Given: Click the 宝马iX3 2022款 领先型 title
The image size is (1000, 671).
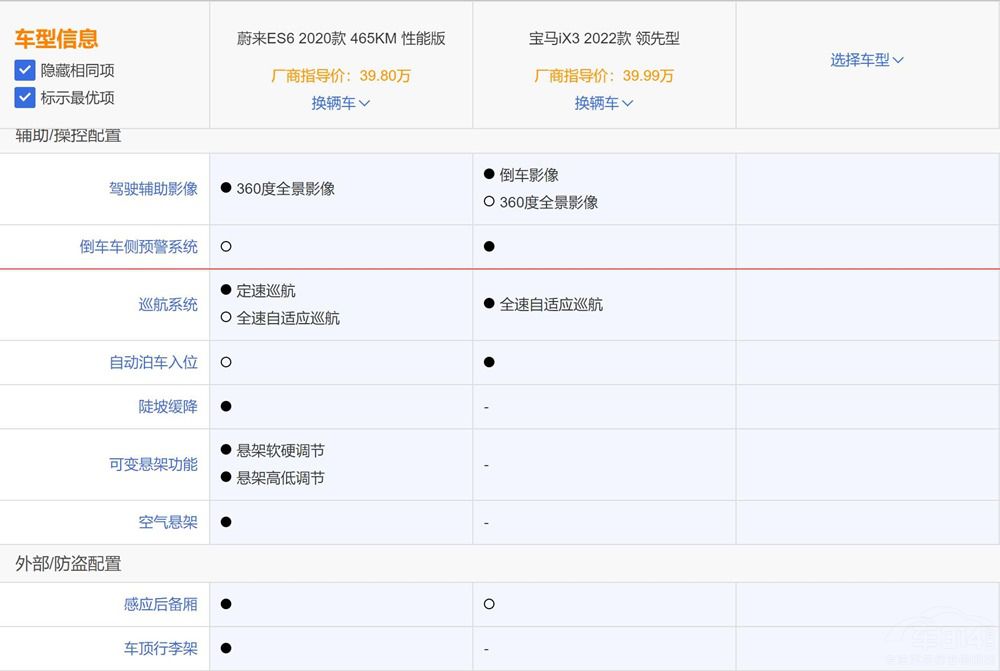Looking at the screenshot, I should pos(604,39).
